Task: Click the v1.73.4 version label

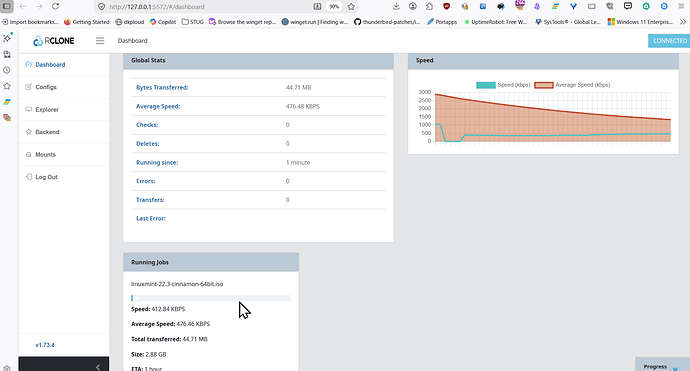Action: [x=45, y=345]
